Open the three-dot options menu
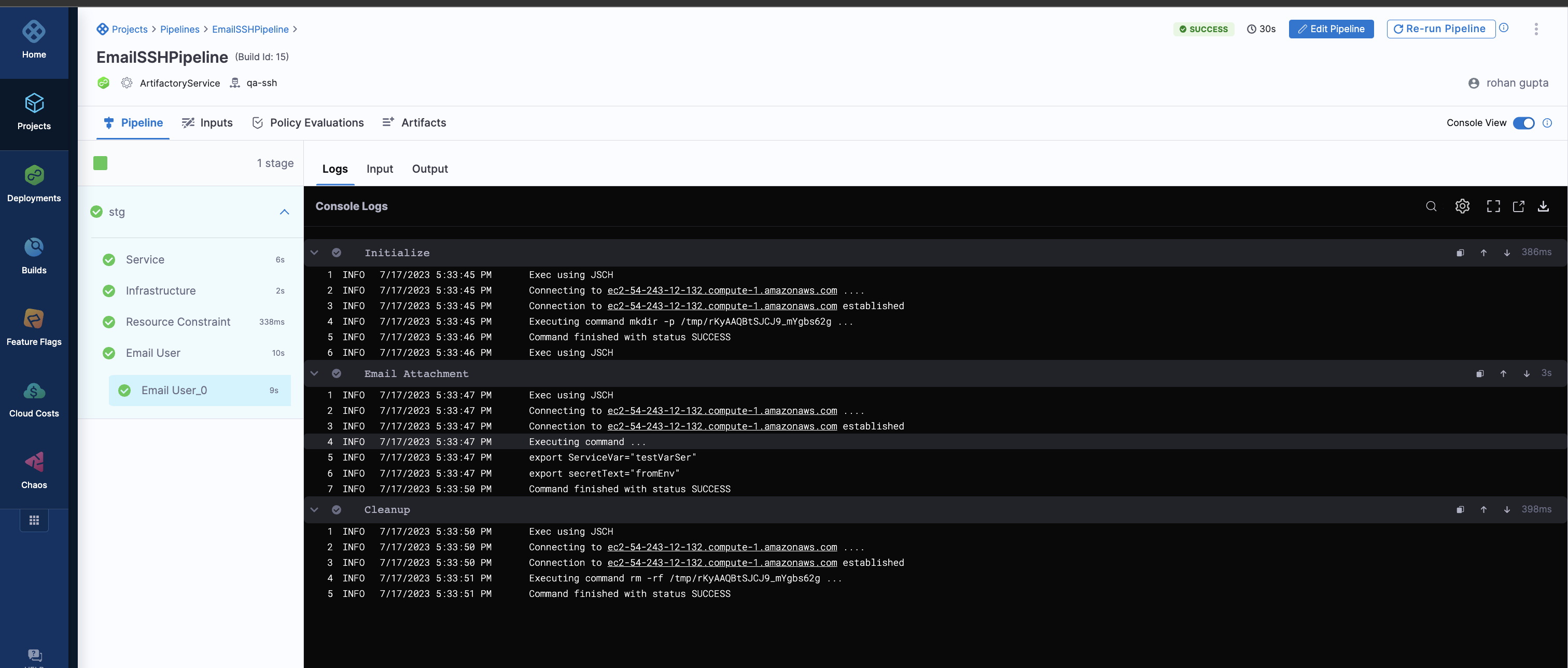The image size is (1568, 668). [1536, 29]
